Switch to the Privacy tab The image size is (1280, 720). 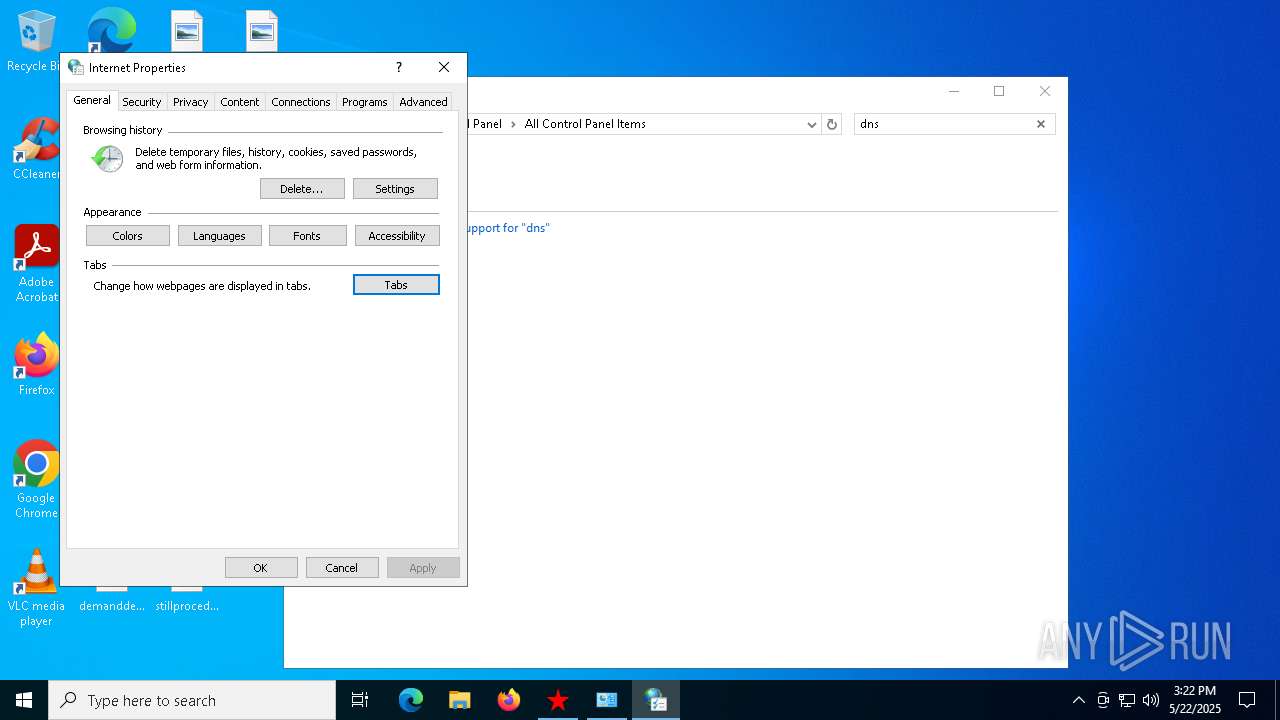tap(190, 102)
